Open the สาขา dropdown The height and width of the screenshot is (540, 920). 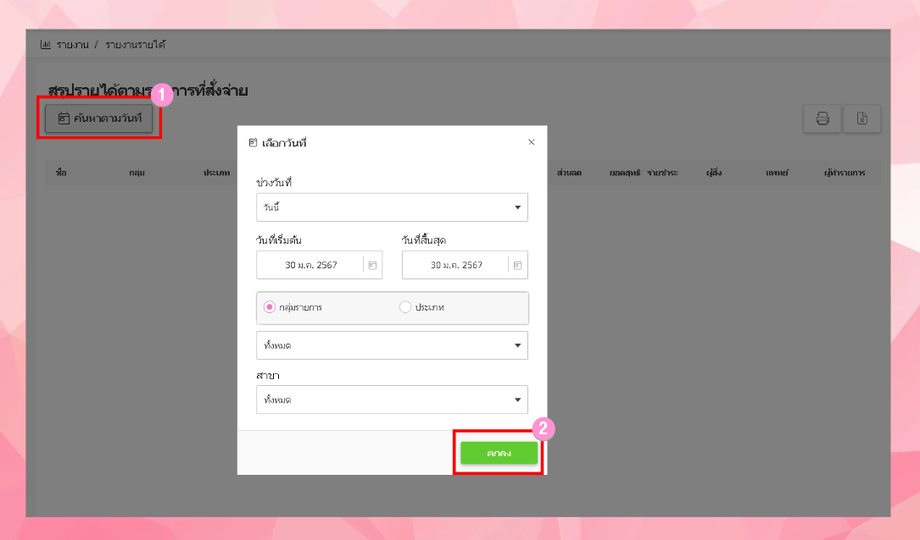point(392,400)
